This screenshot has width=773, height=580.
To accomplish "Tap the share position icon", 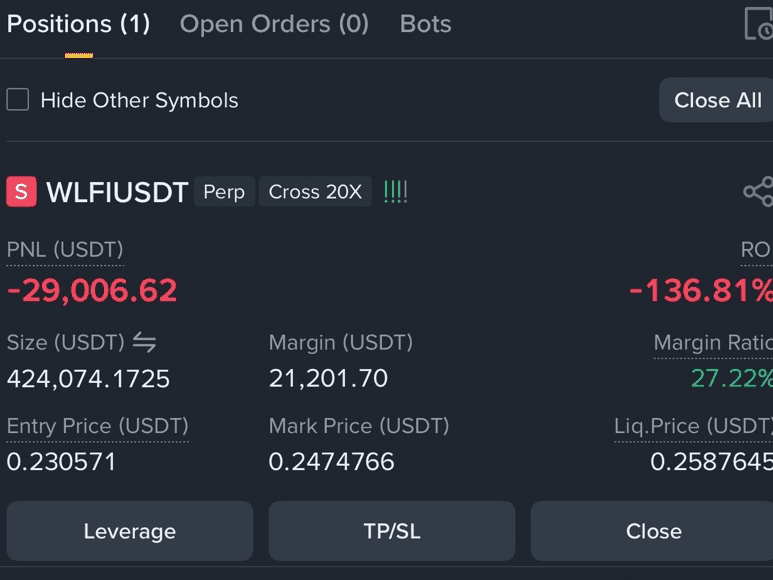I will [x=759, y=191].
